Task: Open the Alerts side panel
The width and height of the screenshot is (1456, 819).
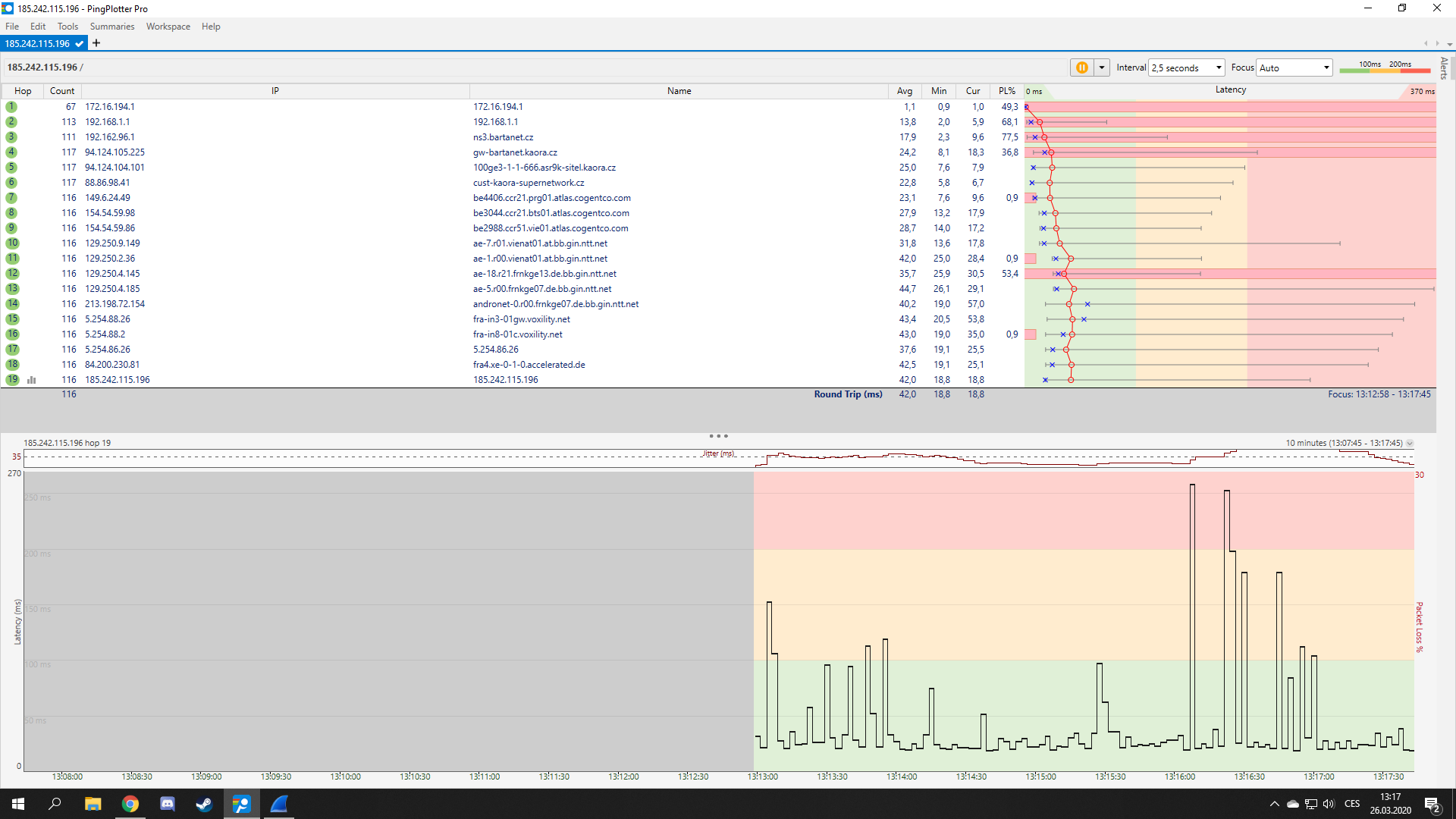Action: [x=1444, y=68]
